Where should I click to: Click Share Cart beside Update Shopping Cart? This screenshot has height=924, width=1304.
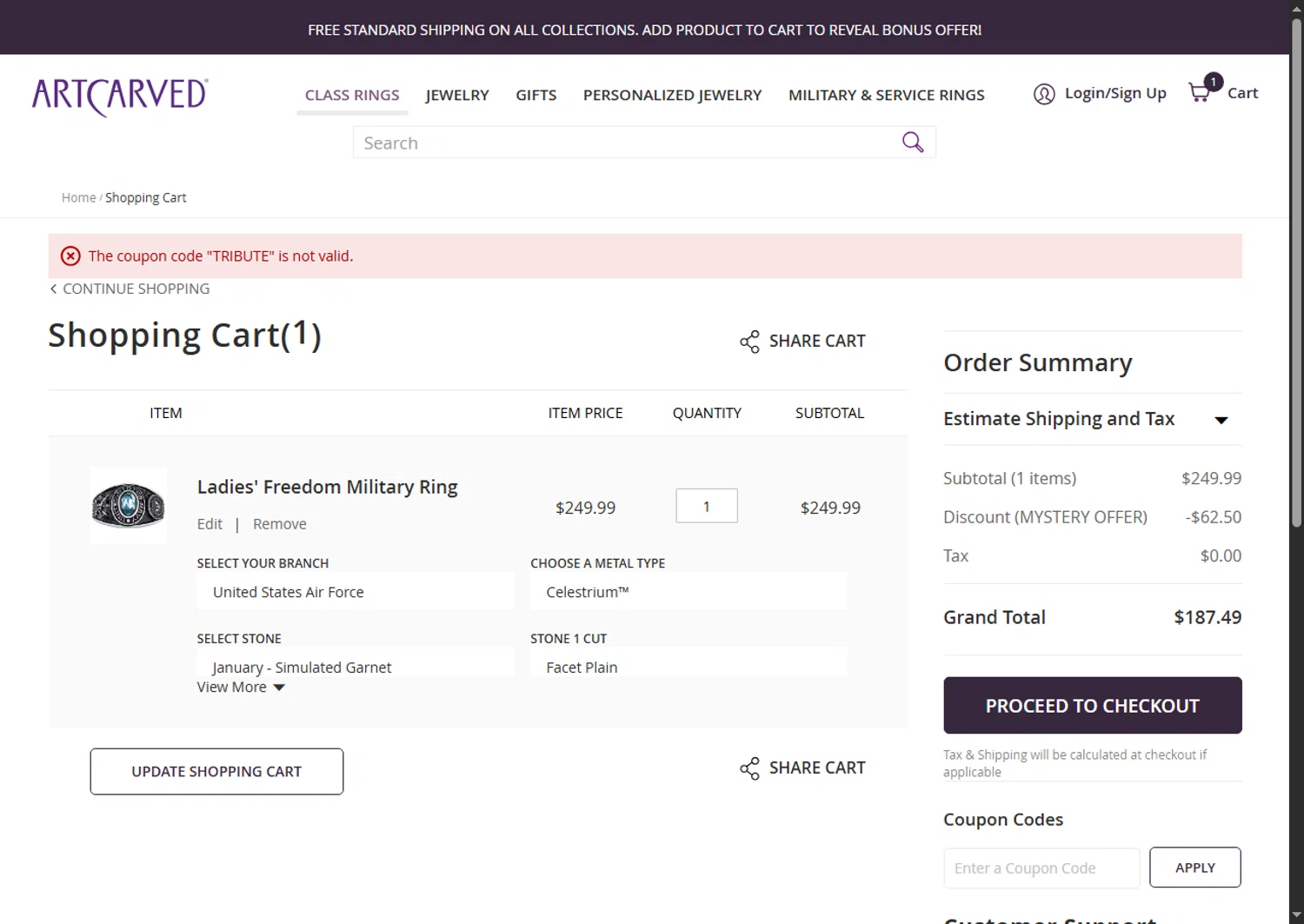817,768
